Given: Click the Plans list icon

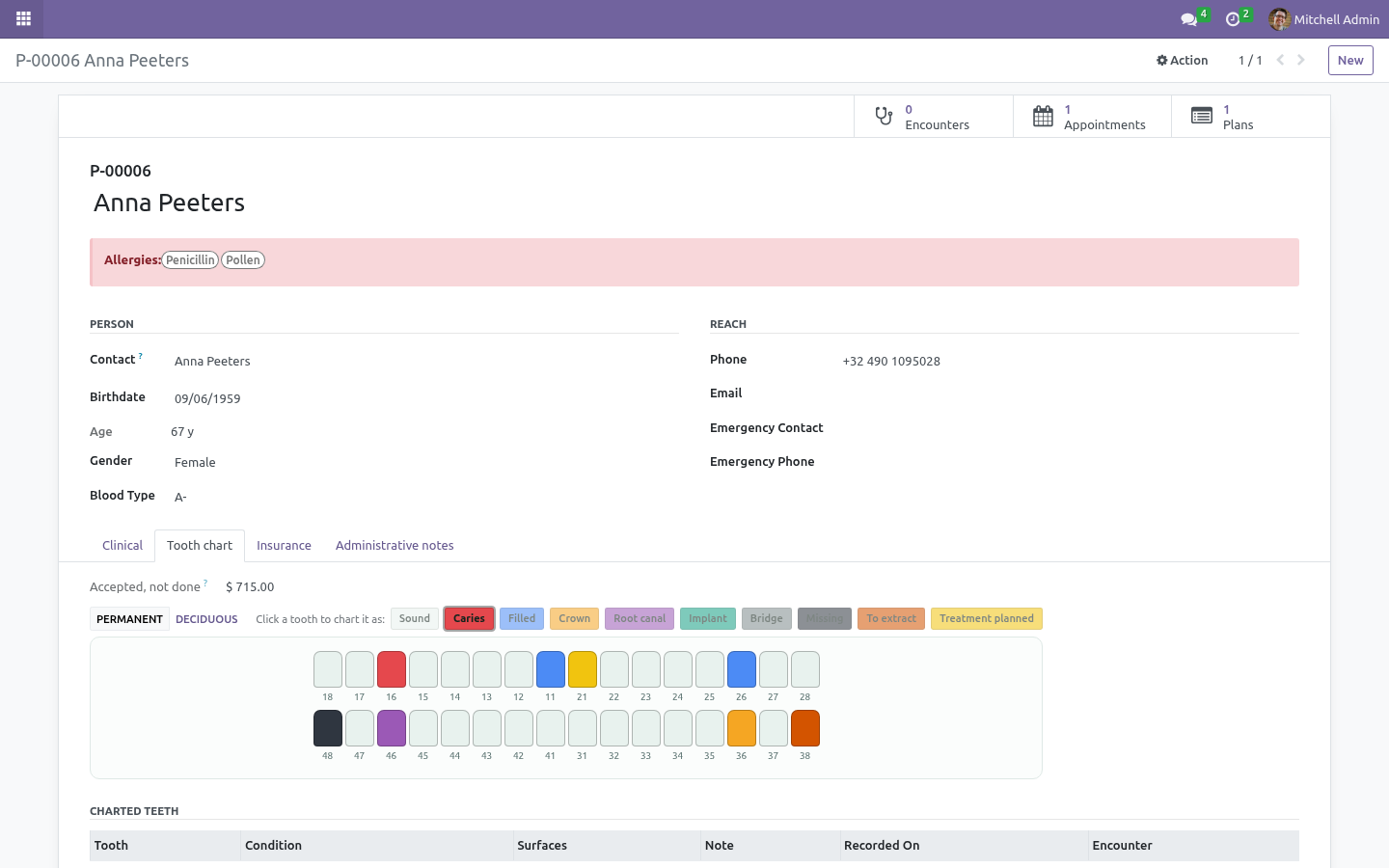Looking at the screenshot, I should [1201, 117].
